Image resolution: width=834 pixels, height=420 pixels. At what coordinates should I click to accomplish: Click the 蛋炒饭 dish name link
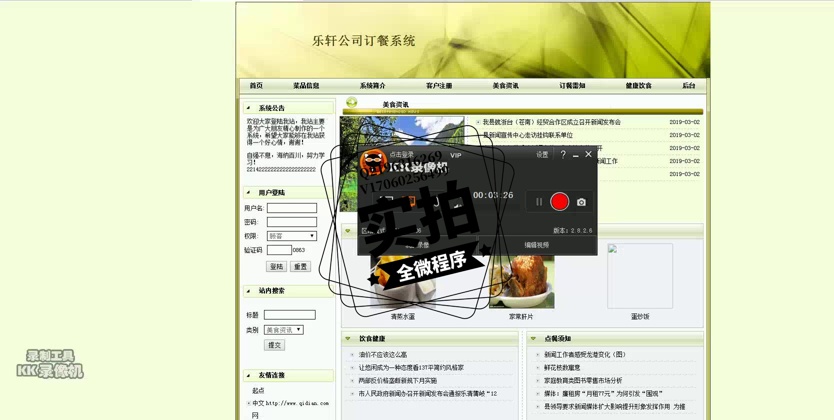pos(640,316)
